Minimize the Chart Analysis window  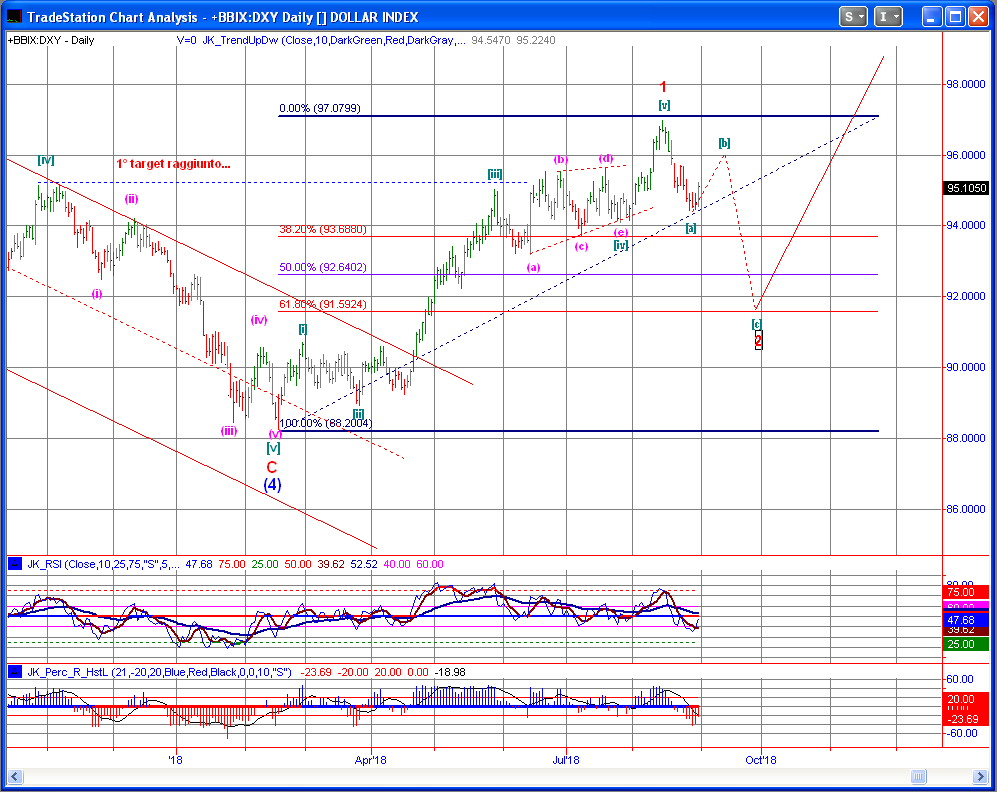point(932,17)
